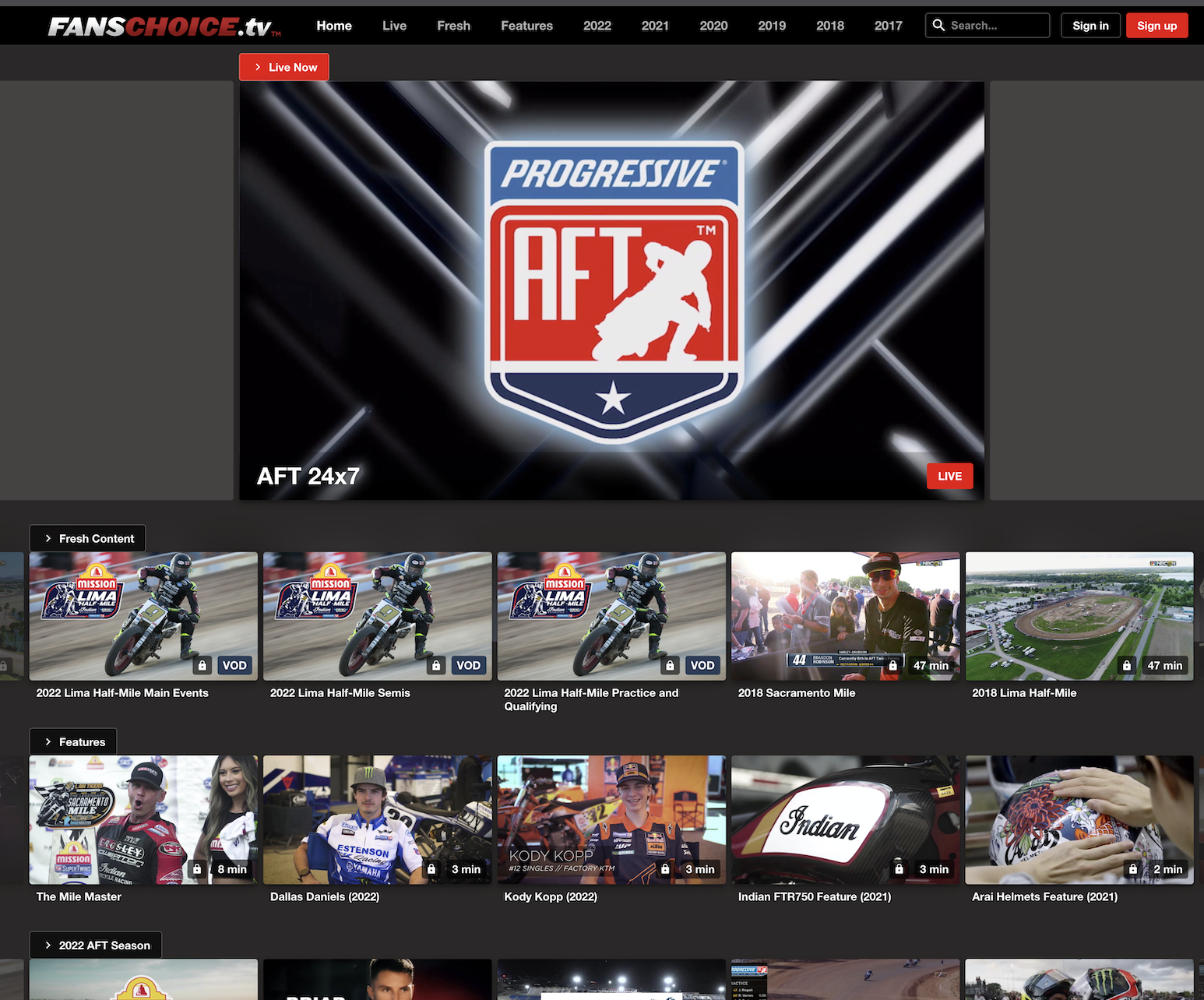1204x1000 pixels.
Task: Click the FansChoice.tv logo
Action: 164,27
